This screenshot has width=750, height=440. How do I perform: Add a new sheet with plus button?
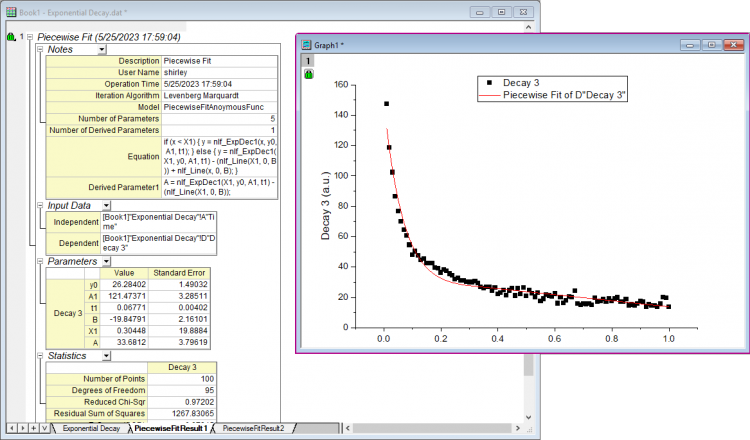click(33, 428)
